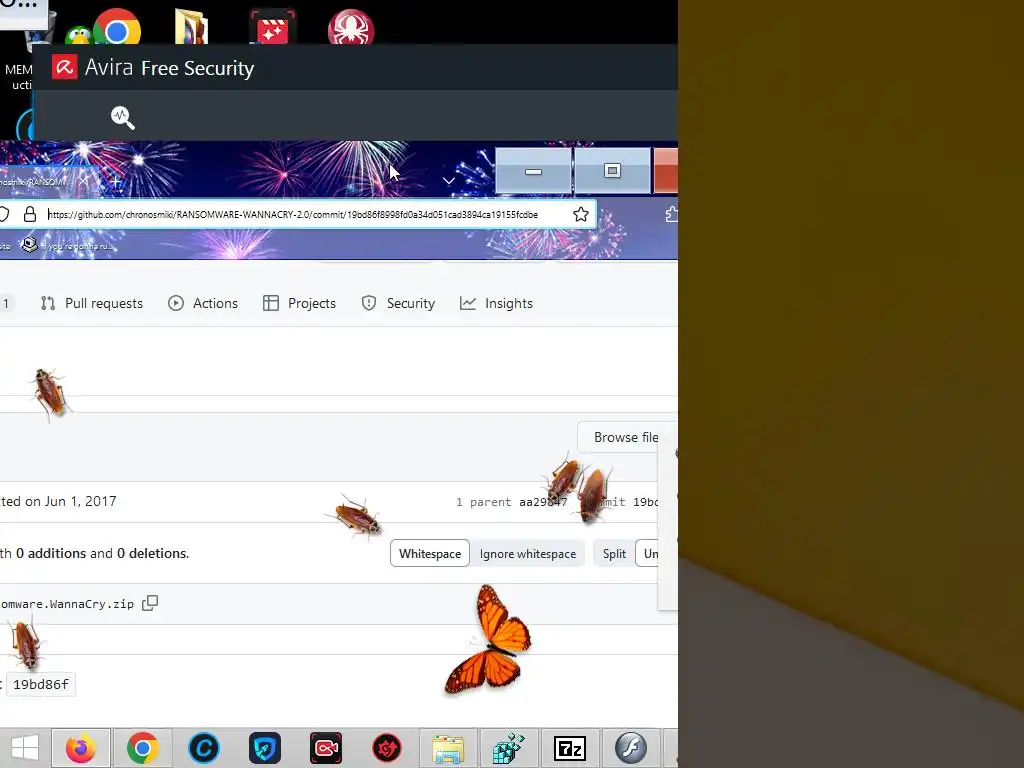Open 7-Zip from the taskbar
The width and height of the screenshot is (1024, 768).
click(569, 748)
